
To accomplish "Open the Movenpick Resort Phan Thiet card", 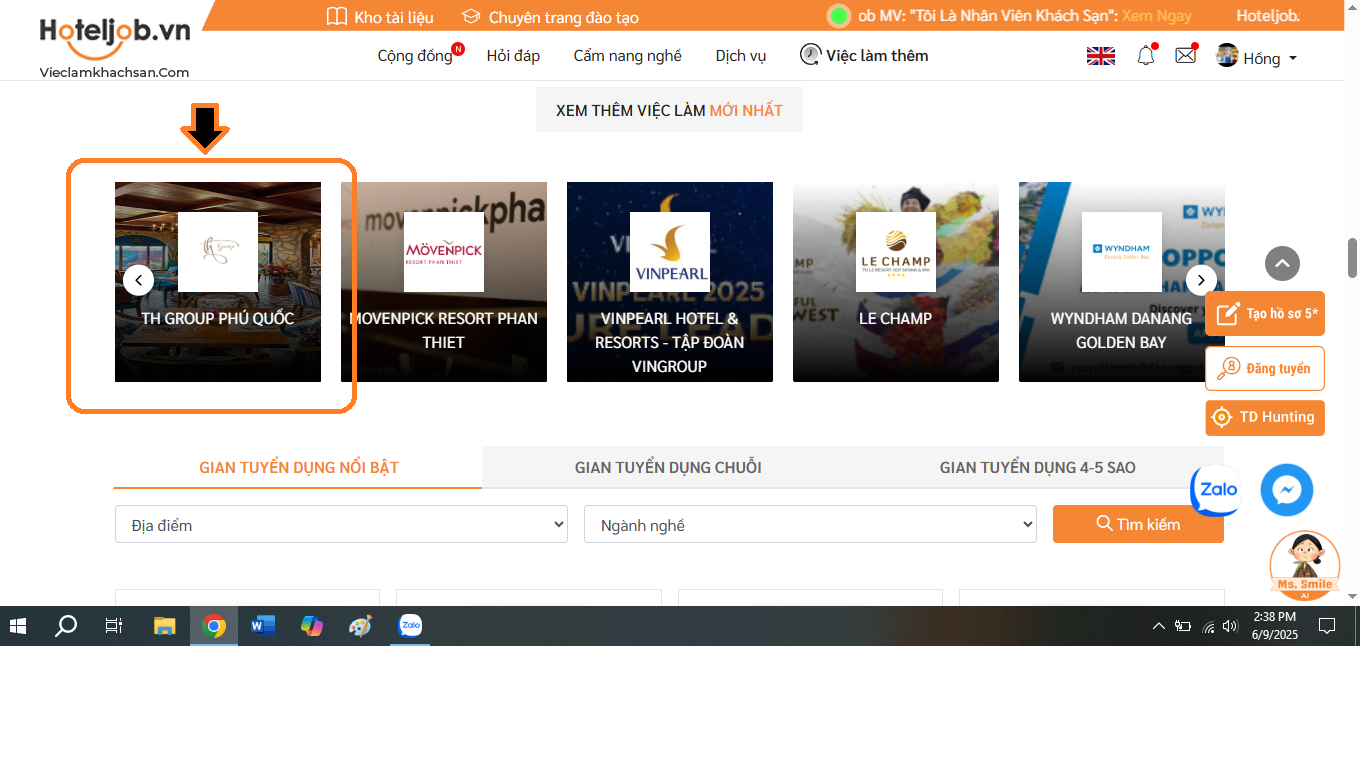I will [x=444, y=282].
